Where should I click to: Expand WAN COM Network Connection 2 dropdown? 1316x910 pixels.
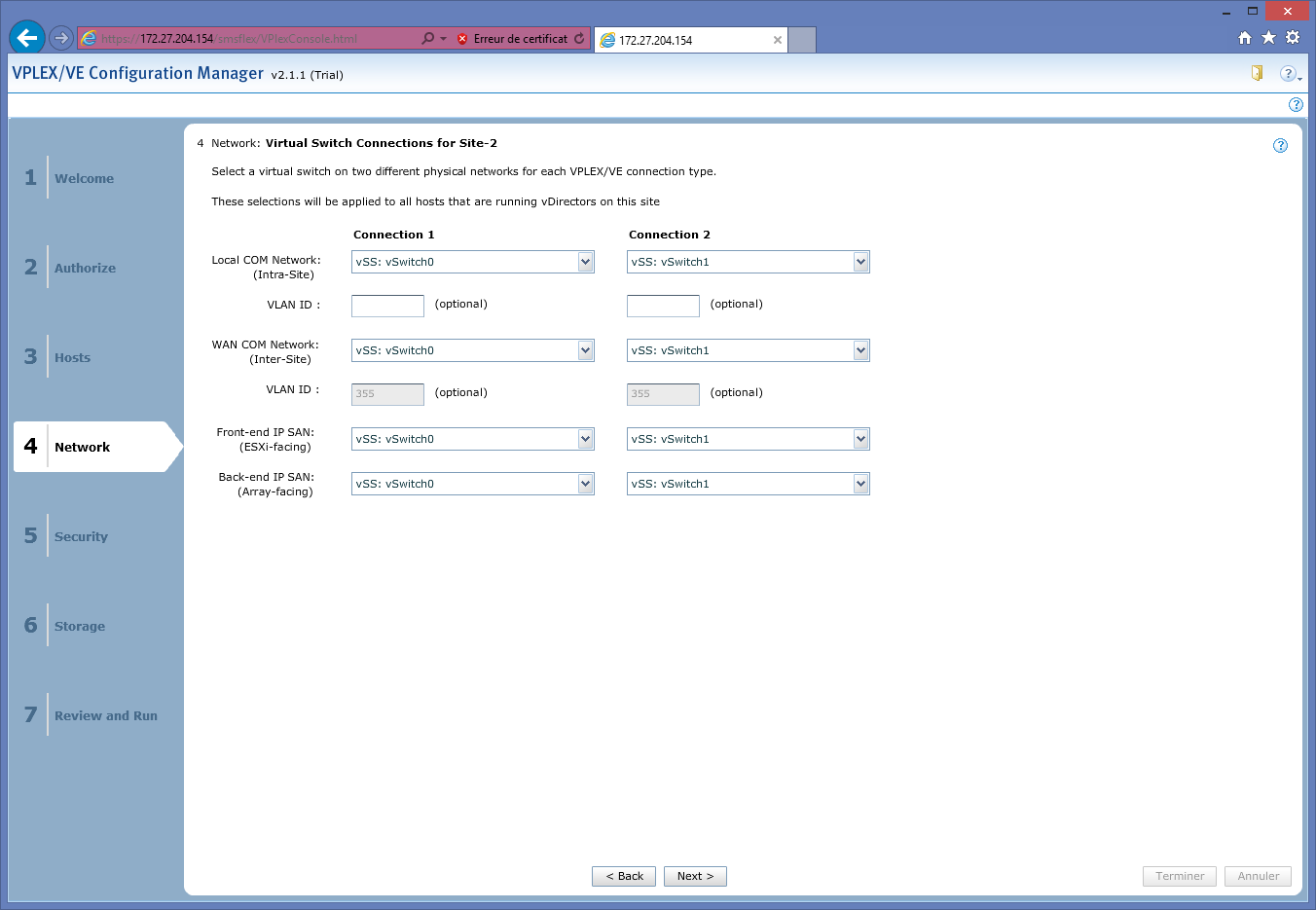click(x=860, y=350)
